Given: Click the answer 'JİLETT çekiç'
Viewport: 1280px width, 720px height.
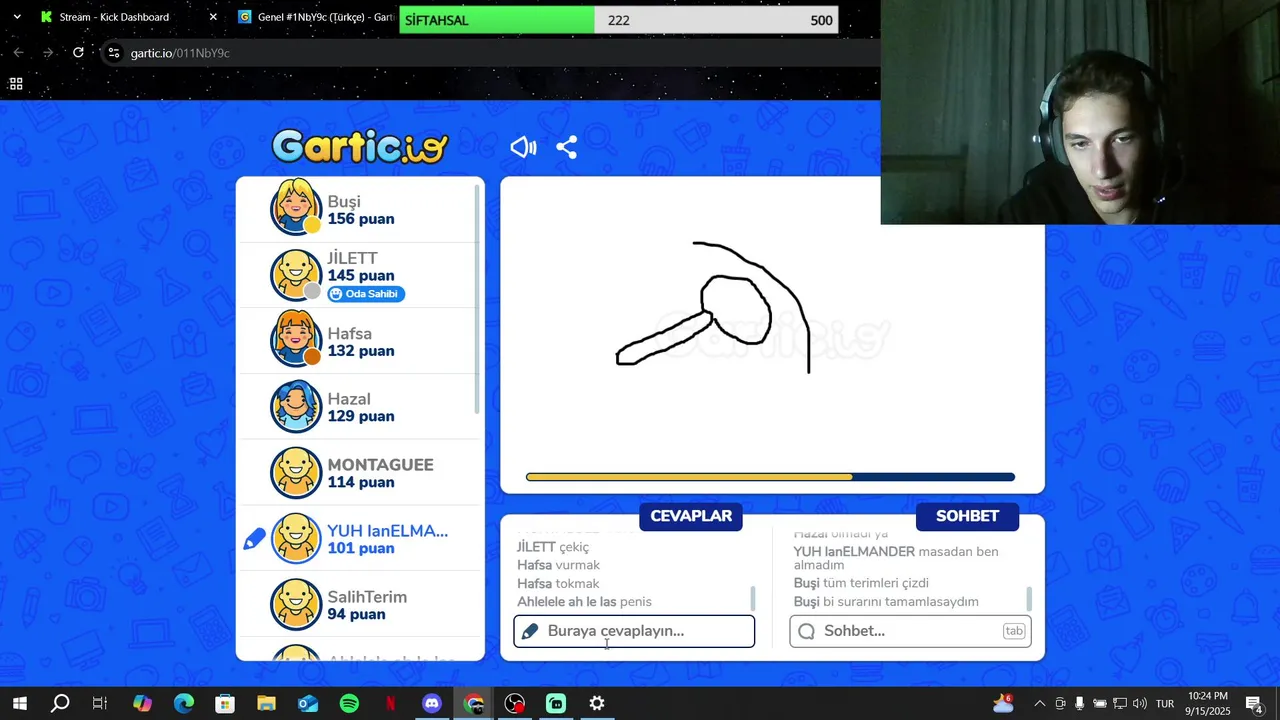Looking at the screenshot, I should tap(553, 547).
